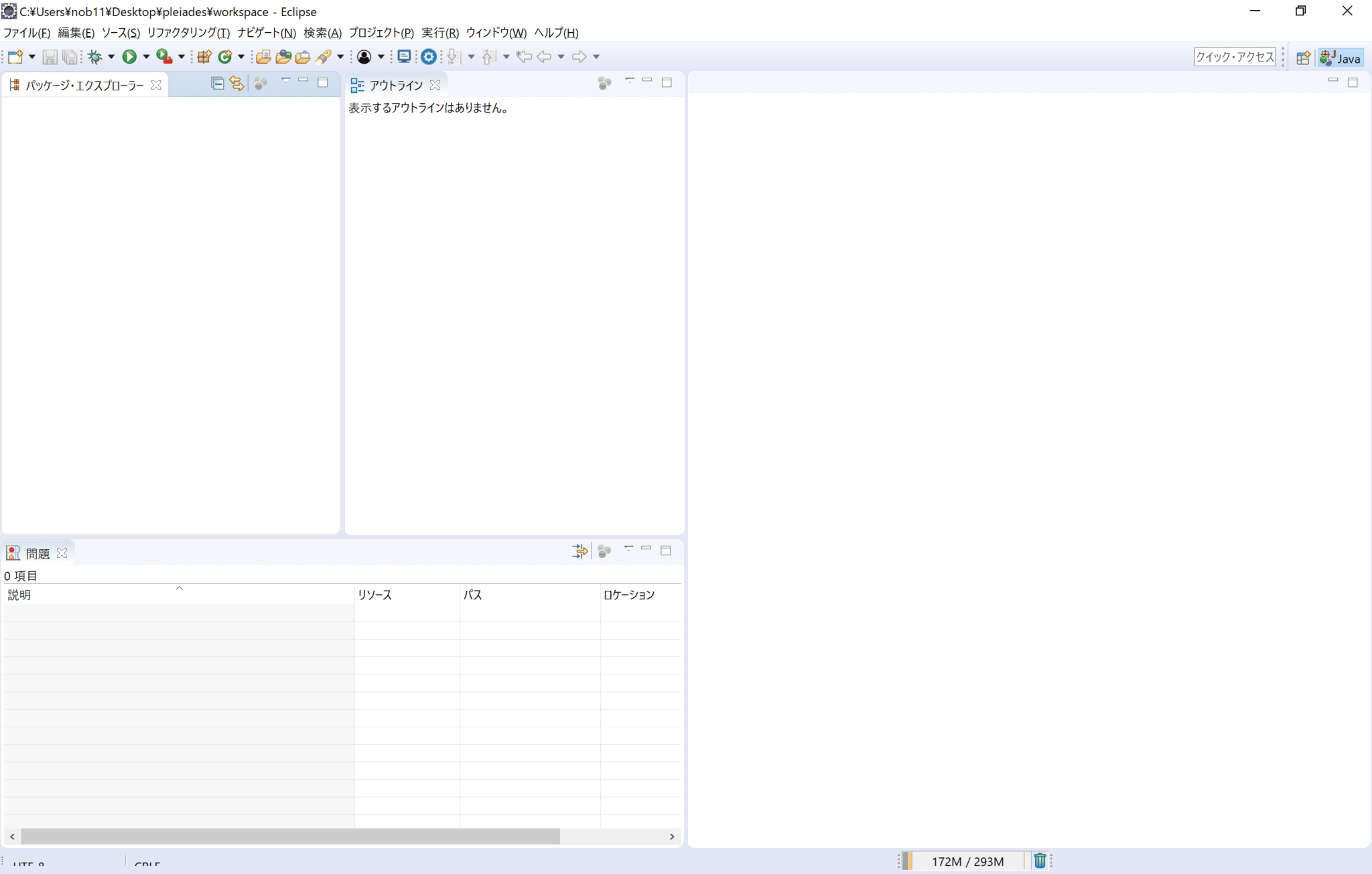This screenshot has width=1372, height=874.
Task: Toggle Link with Editor in Package Explorer
Action: point(236,83)
